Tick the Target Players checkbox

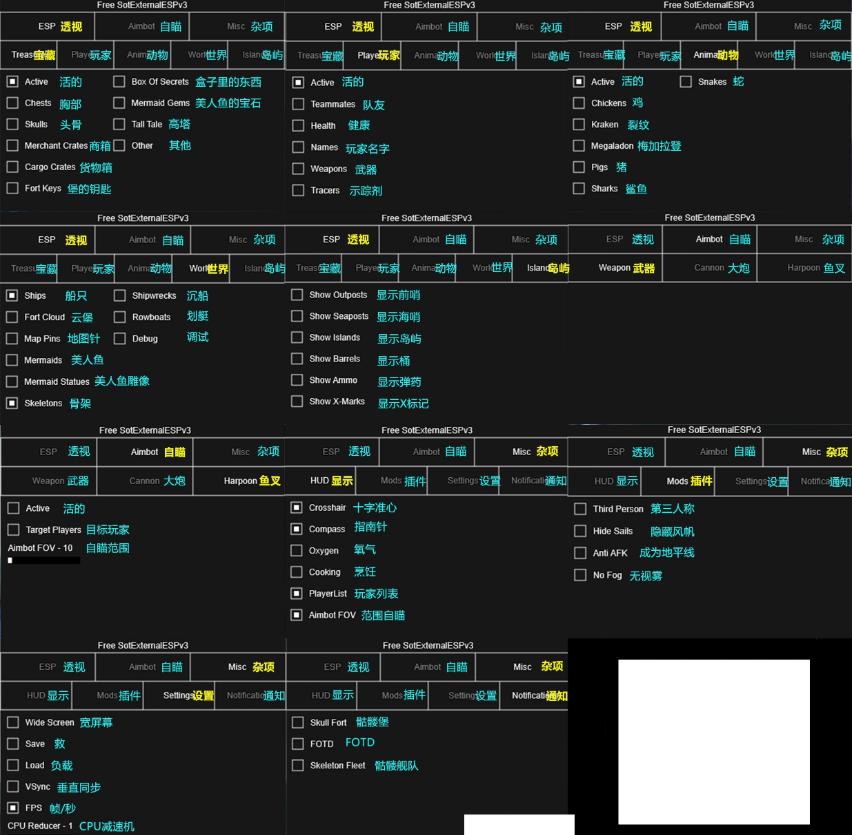(14, 530)
